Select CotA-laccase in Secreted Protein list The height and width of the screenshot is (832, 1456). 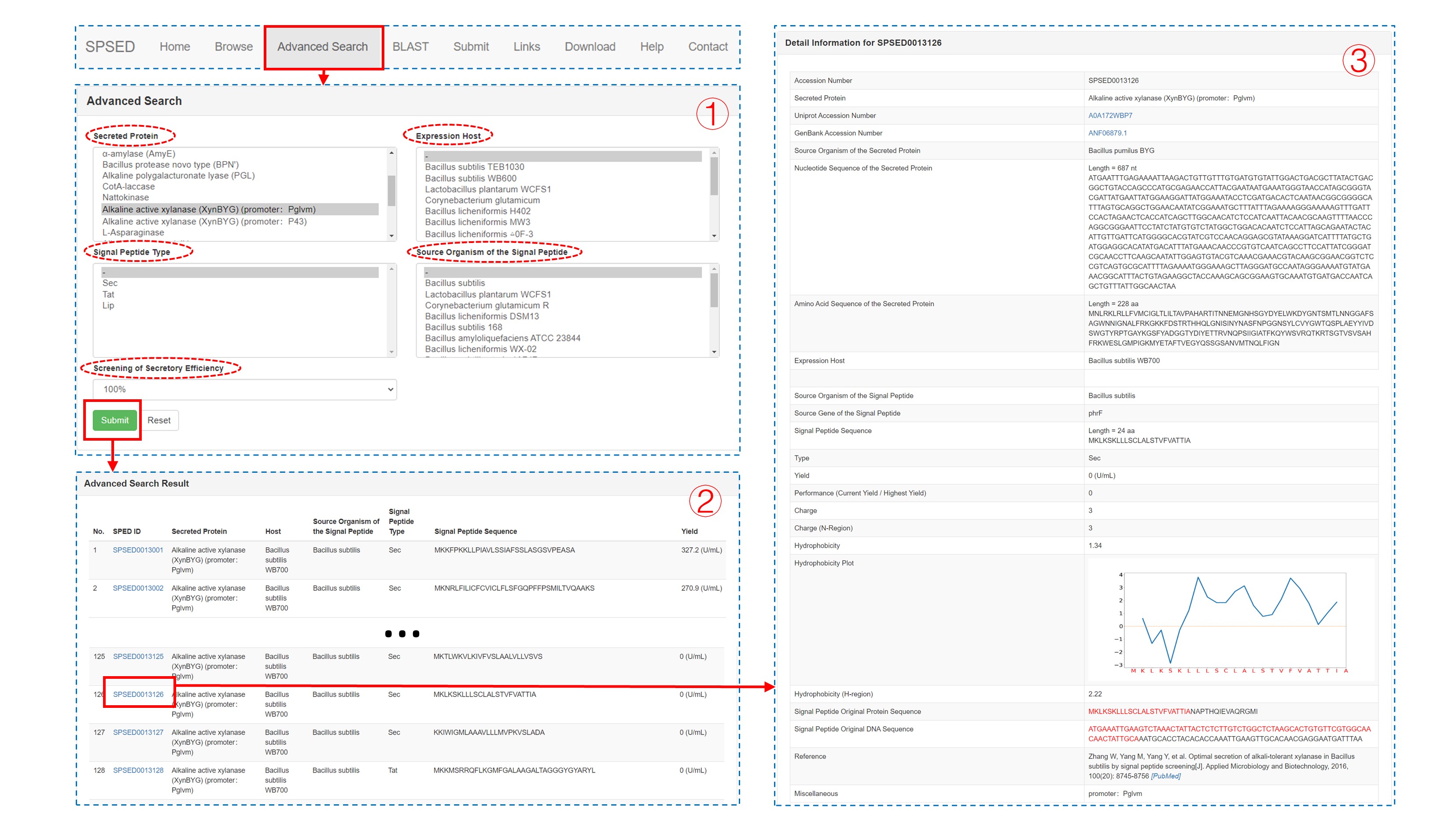pyautogui.click(x=129, y=186)
